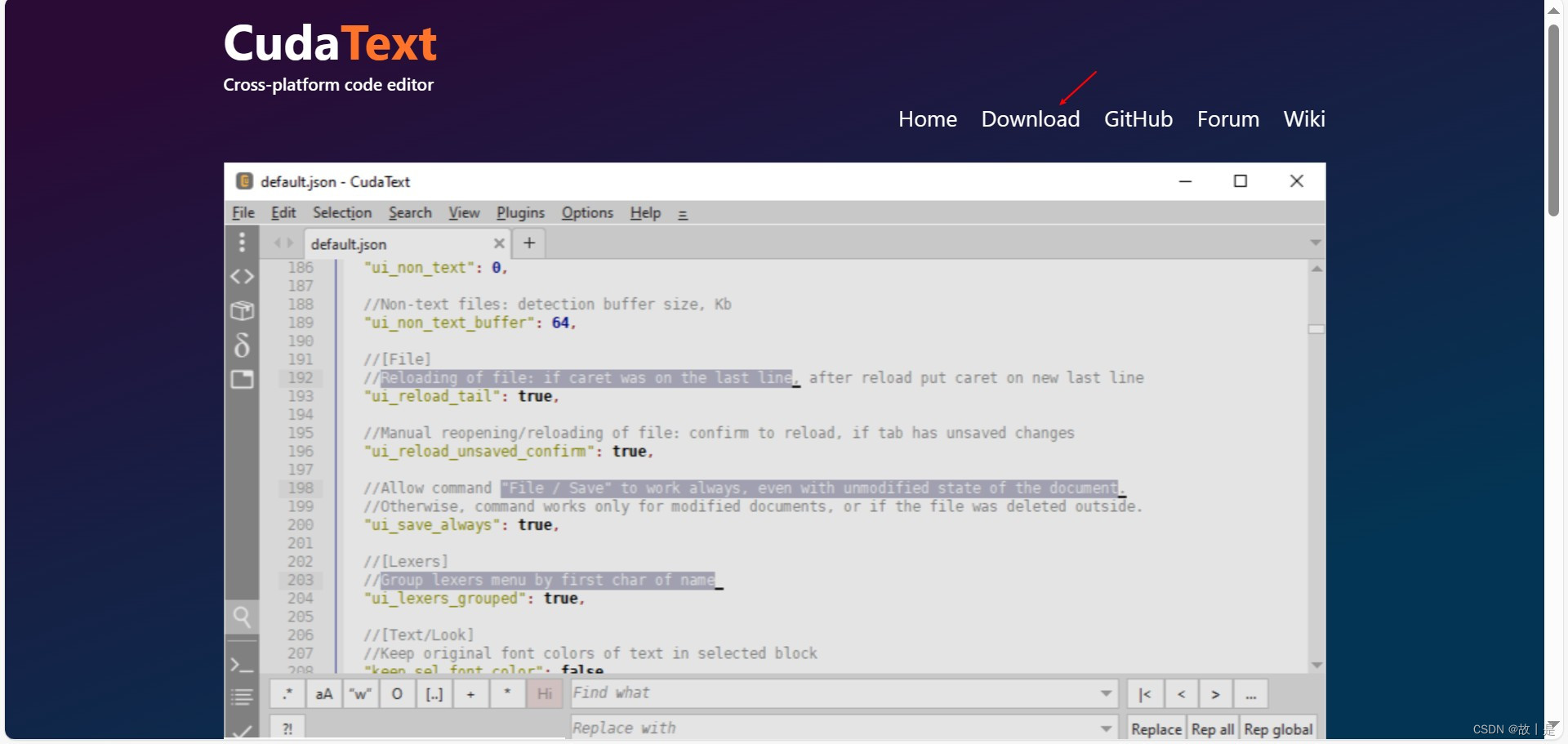Click the CudaText site logo
Screen dimensions: 1568x744
(330, 43)
